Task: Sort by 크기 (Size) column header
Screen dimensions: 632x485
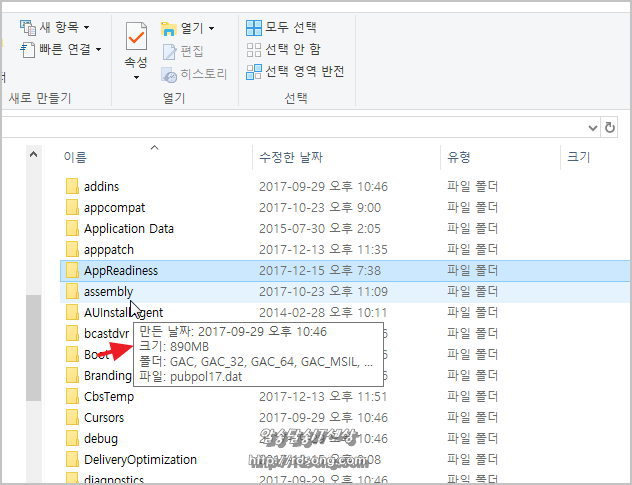Action: pyautogui.click(x=578, y=157)
